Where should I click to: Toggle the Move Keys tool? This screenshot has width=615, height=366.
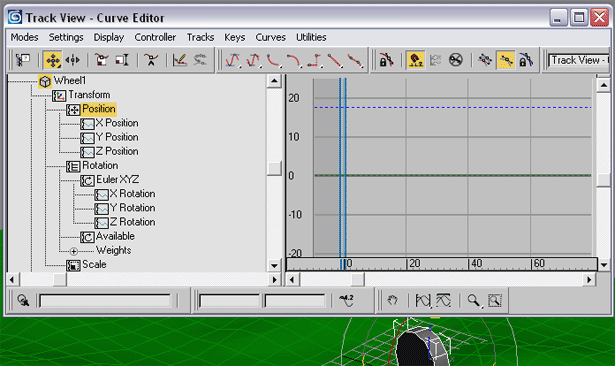click(52, 60)
